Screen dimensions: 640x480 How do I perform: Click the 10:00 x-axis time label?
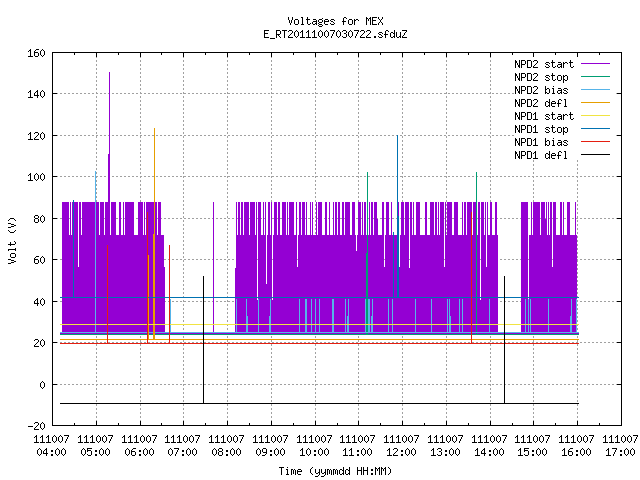pos(314,453)
